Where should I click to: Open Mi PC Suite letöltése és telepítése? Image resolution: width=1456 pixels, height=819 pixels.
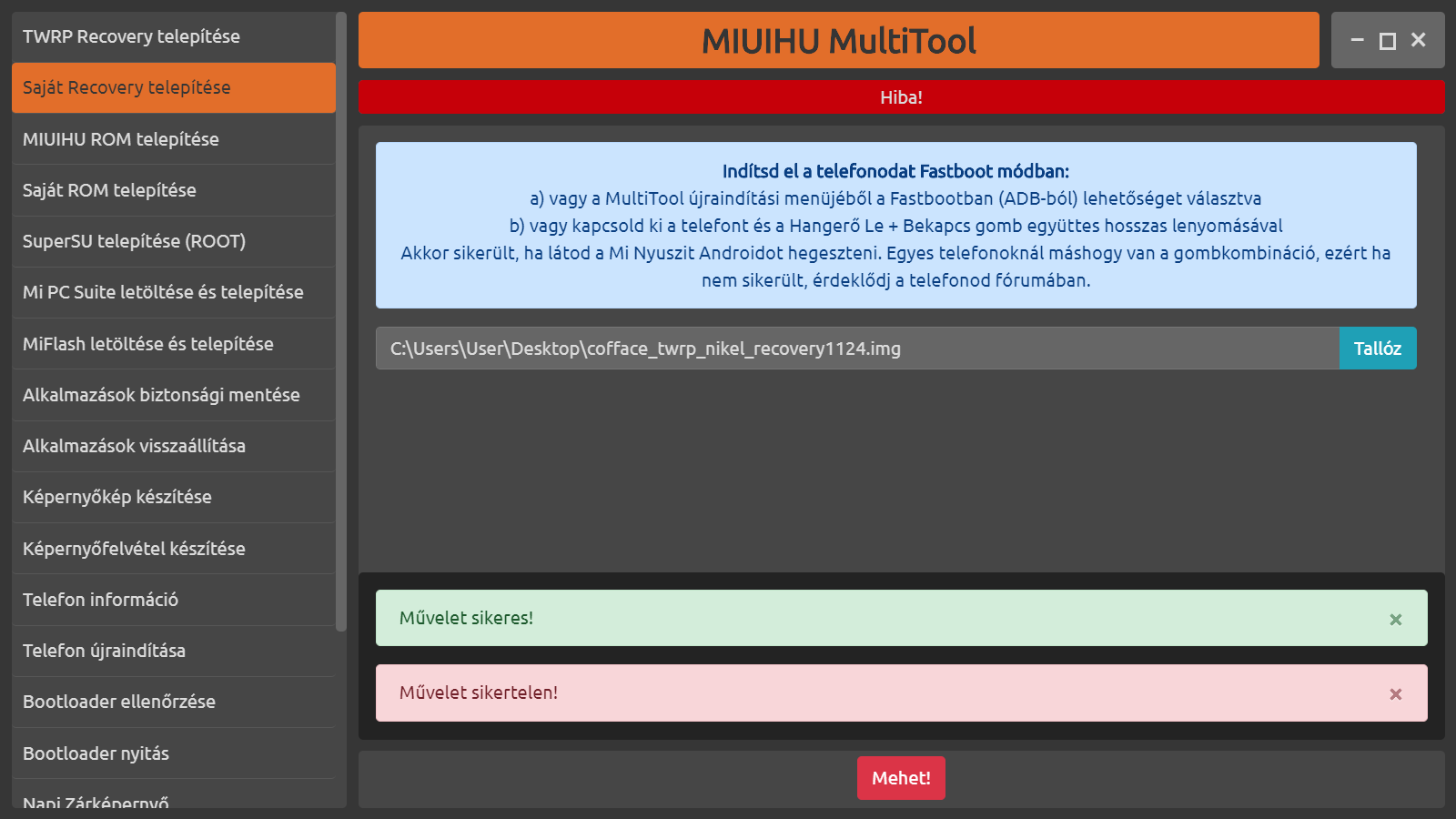(174, 292)
